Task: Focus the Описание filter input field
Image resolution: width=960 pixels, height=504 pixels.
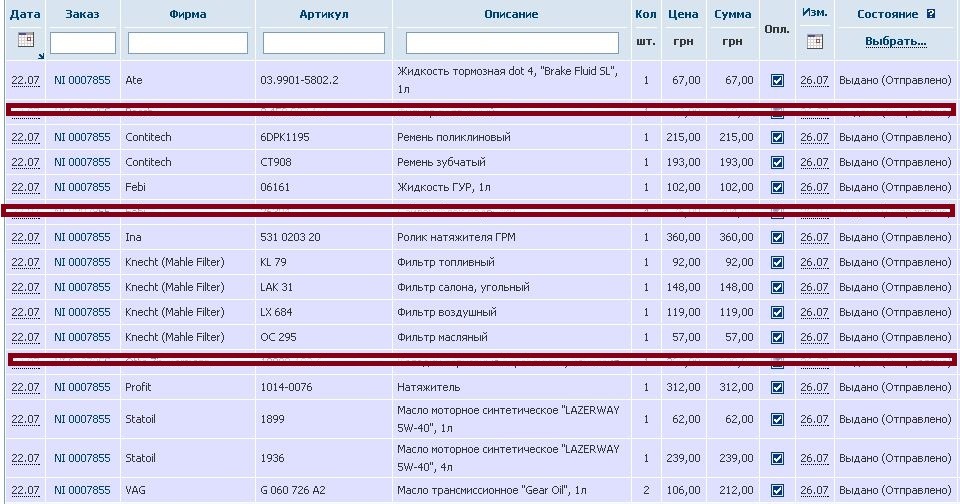Action: coord(512,43)
